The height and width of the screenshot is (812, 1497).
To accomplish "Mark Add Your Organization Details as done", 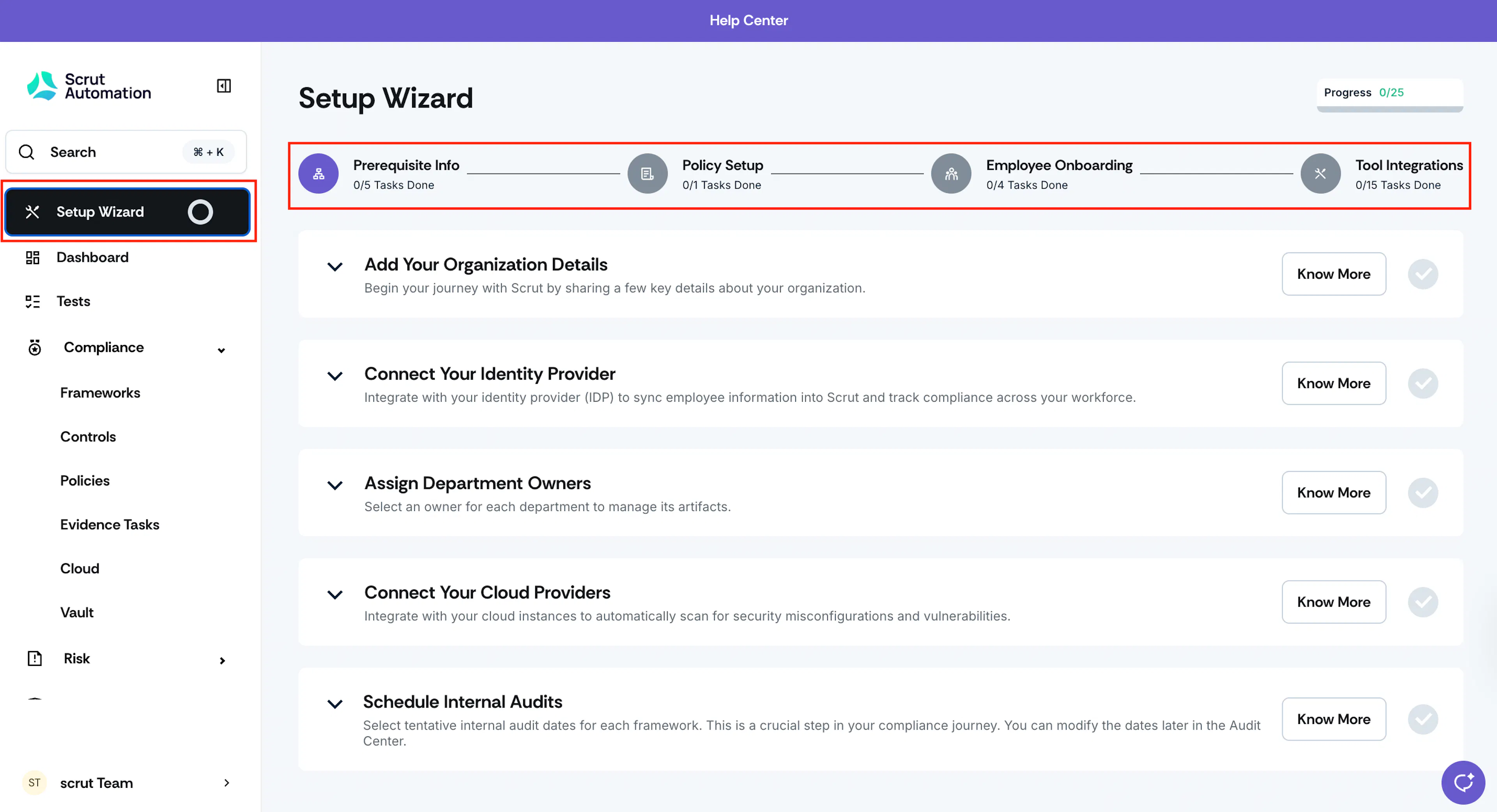I will pos(1423,274).
